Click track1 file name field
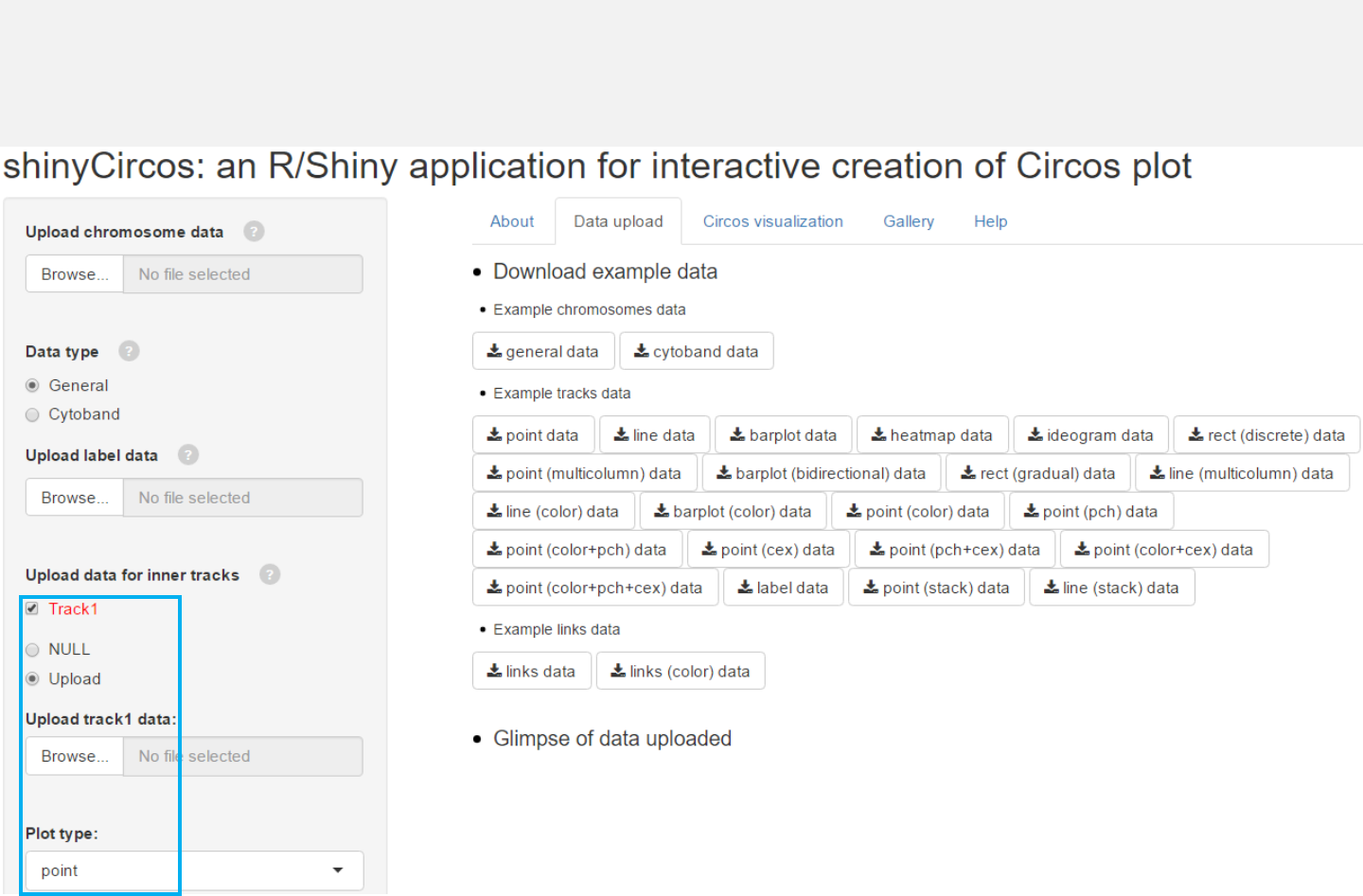The width and height of the screenshot is (1363, 896). coord(243,756)
